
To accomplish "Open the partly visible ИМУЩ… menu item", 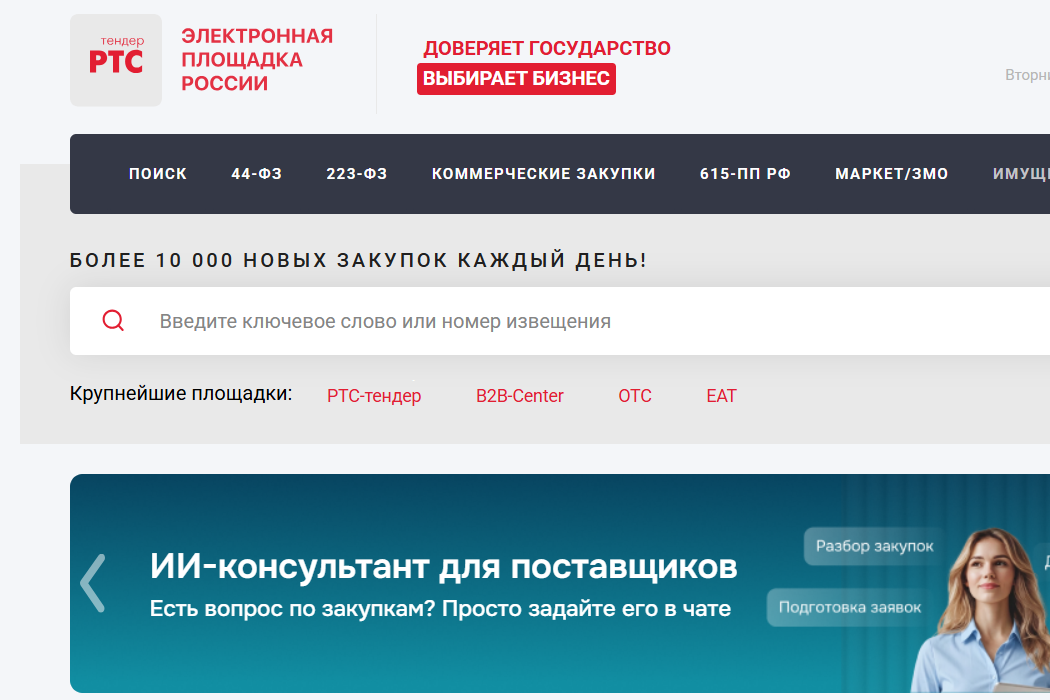I will point(1021,174).
